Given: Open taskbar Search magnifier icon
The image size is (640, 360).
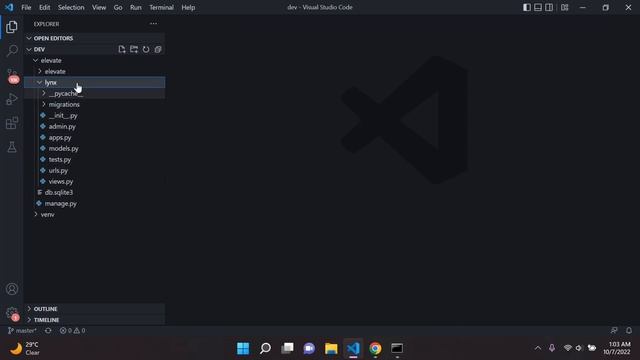Looking at the screenshot, I should tap(265, 348).
